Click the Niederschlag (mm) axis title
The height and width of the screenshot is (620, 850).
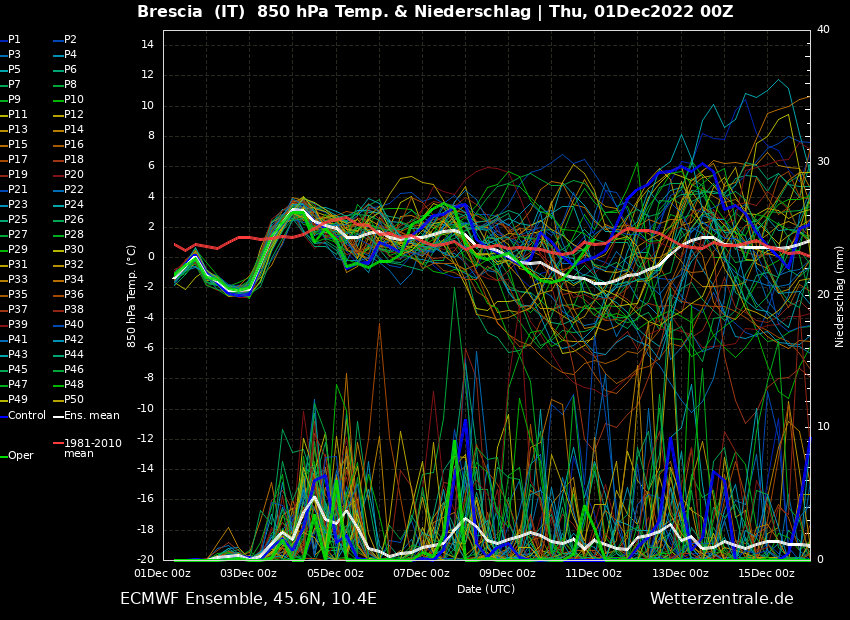(840, 296)
